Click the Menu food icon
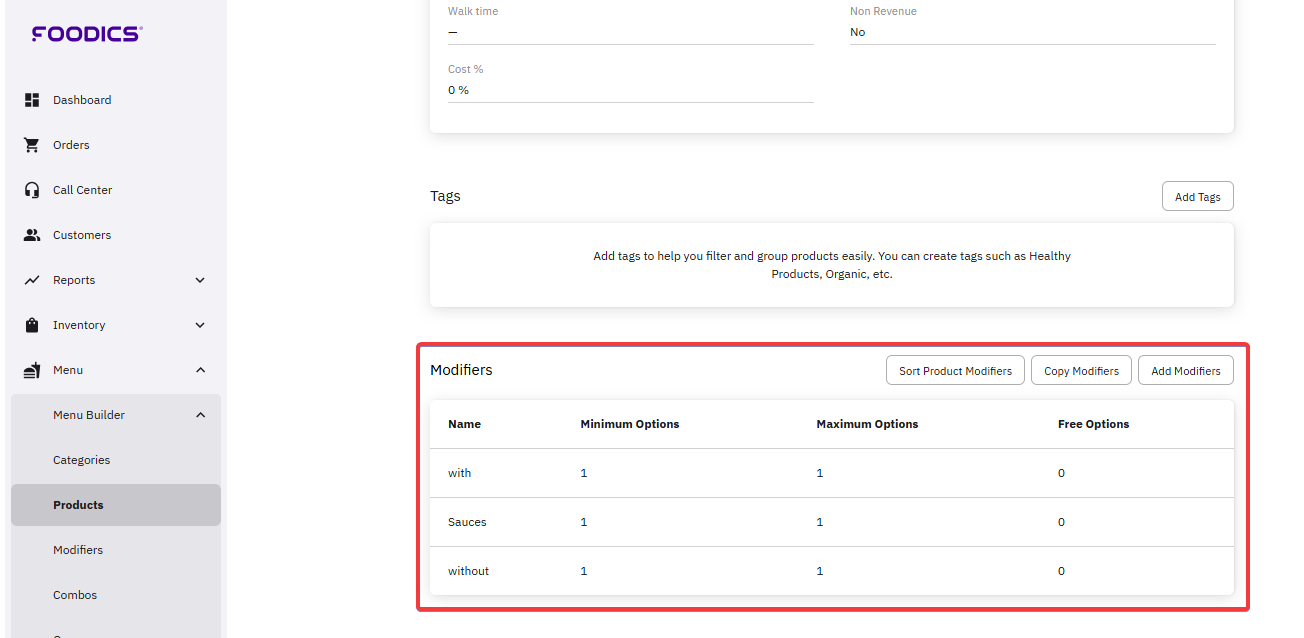This screenshot has width=1304, height=638. 32,370
